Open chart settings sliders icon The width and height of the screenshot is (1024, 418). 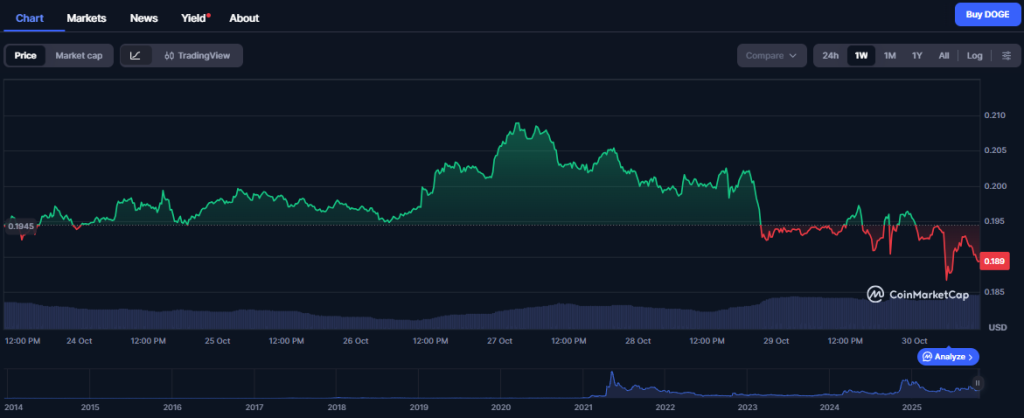[x=1006, y=56]
